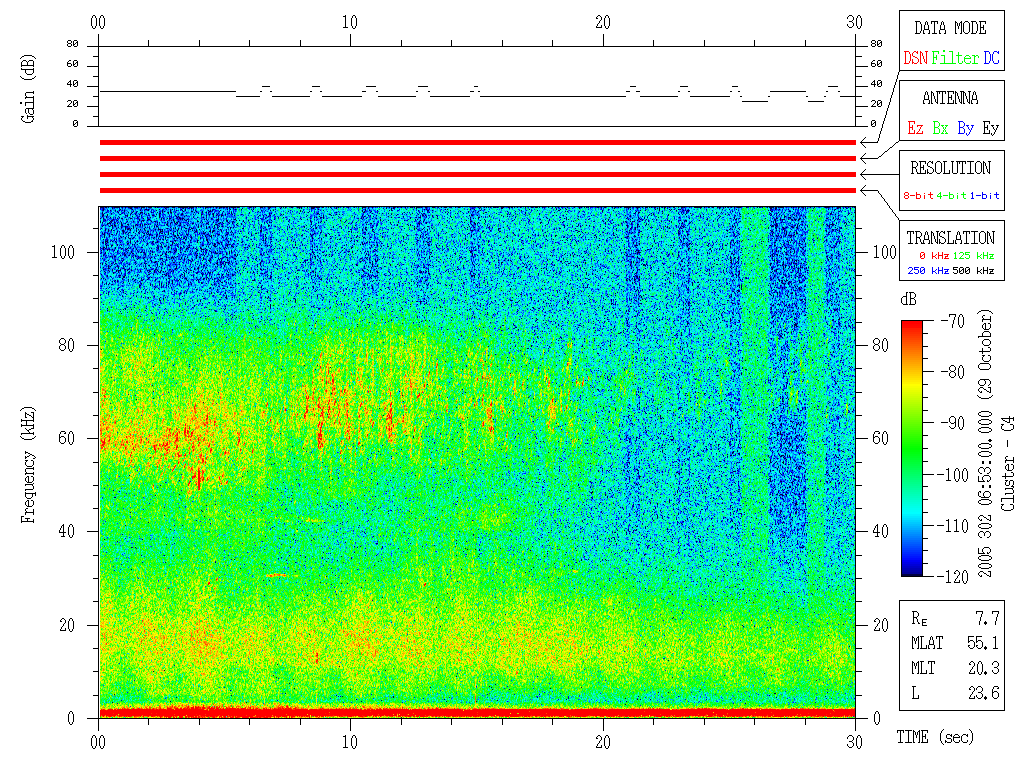Screen dimensions: 1024x768
Task: Click the 10 label on top time axis
Action: (350, 22)
